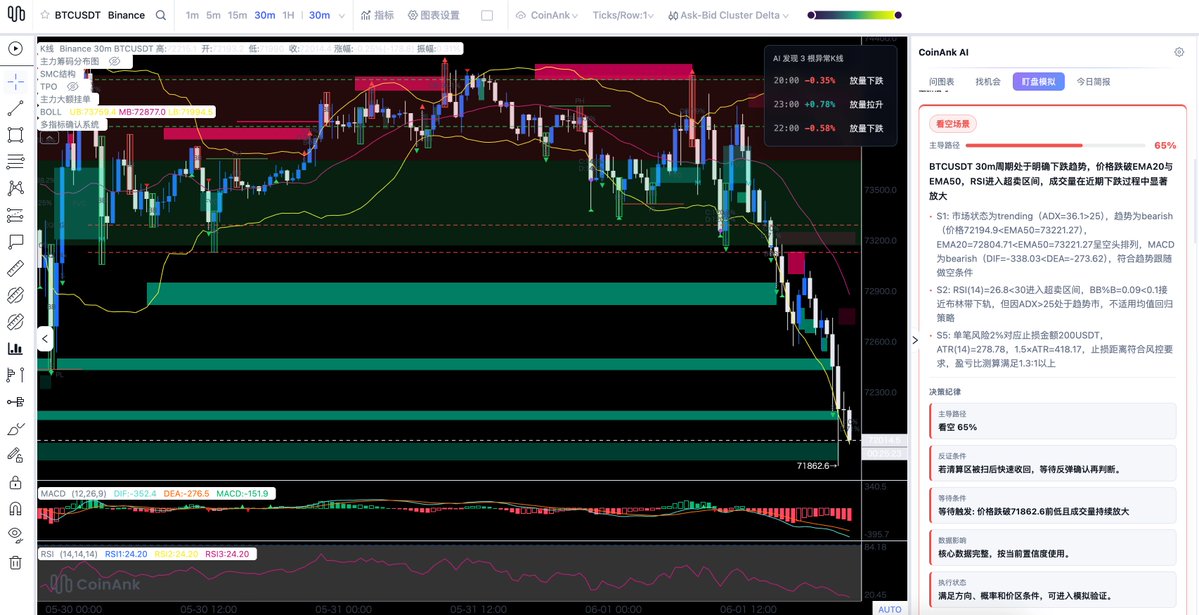Click the MACD (12,26,9) indicator label

[73, 493]
